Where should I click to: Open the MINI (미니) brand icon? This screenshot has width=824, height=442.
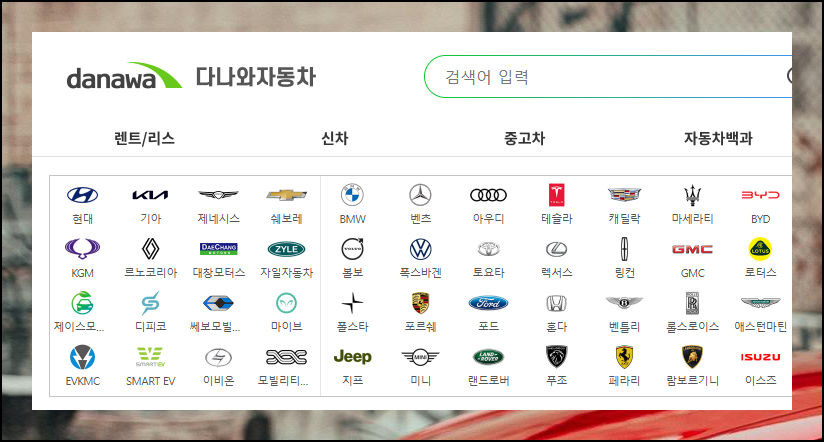[x=420, y=357]
